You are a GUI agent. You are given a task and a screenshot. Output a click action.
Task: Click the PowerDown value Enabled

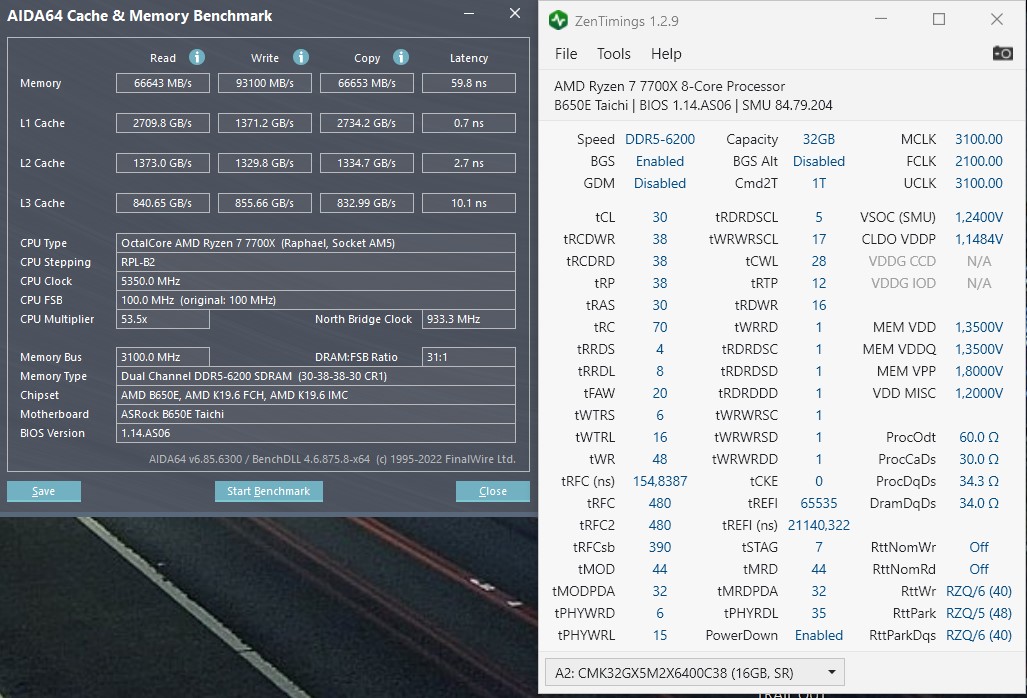(x=819, y=636)
